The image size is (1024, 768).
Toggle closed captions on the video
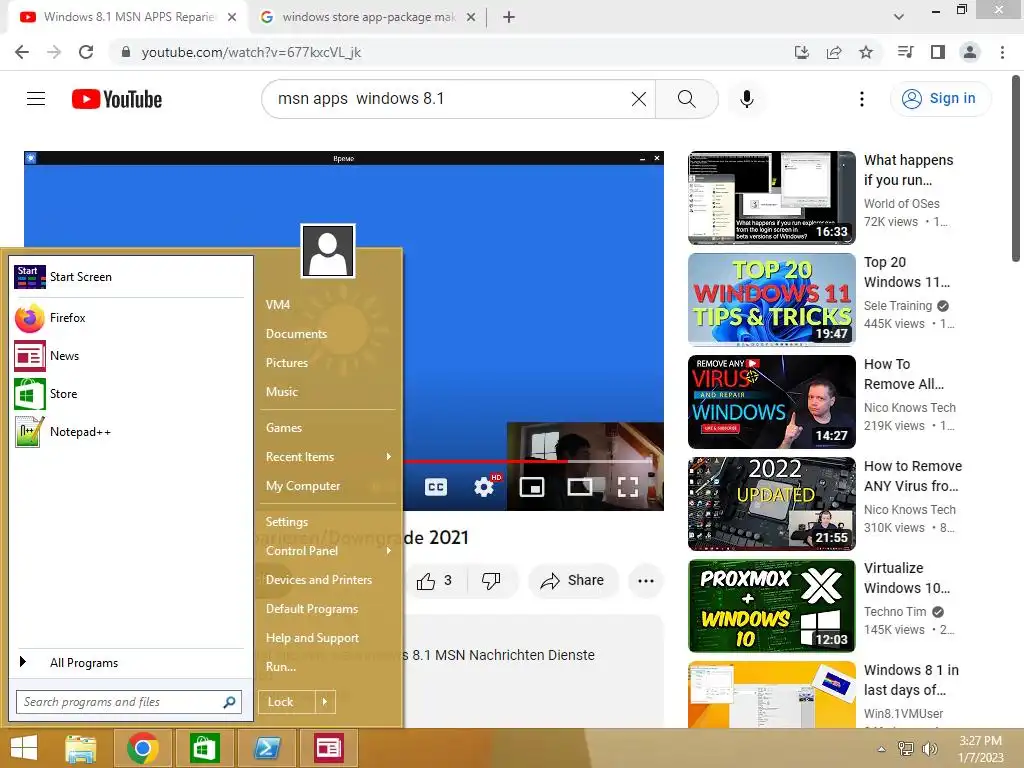[x=436, y=487]
